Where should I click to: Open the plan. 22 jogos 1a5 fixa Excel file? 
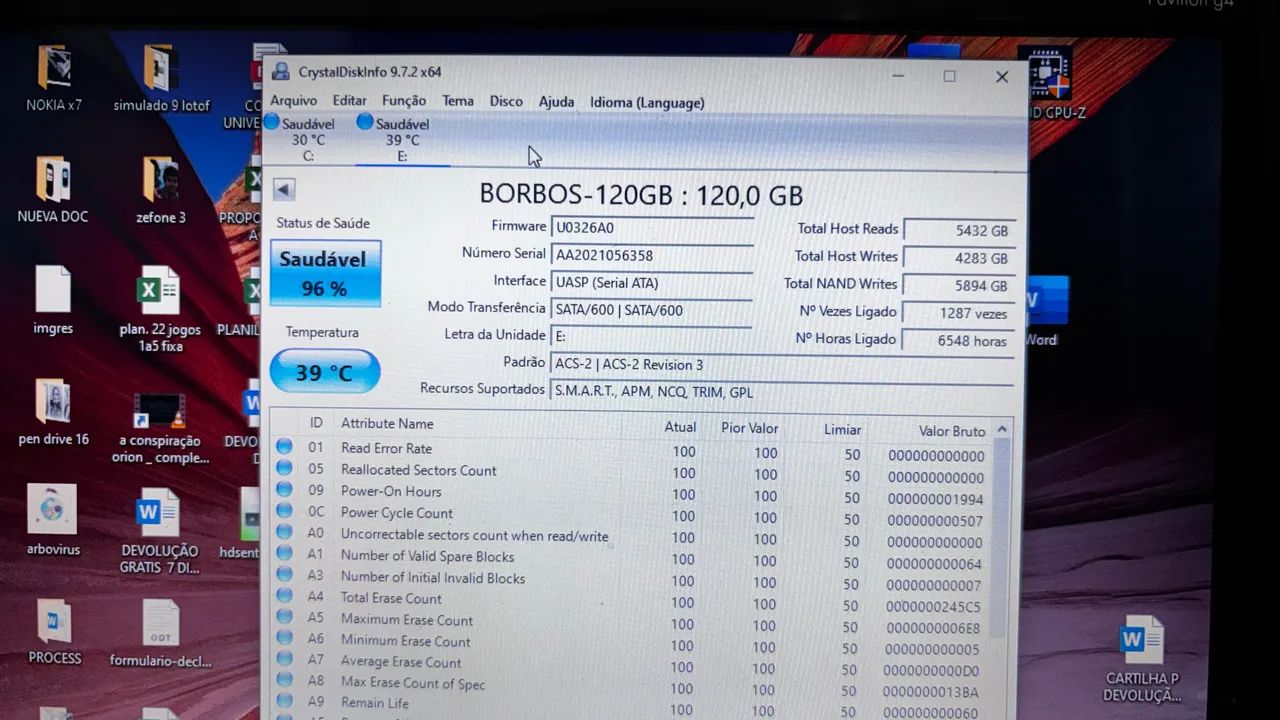(x=159, y=309)
